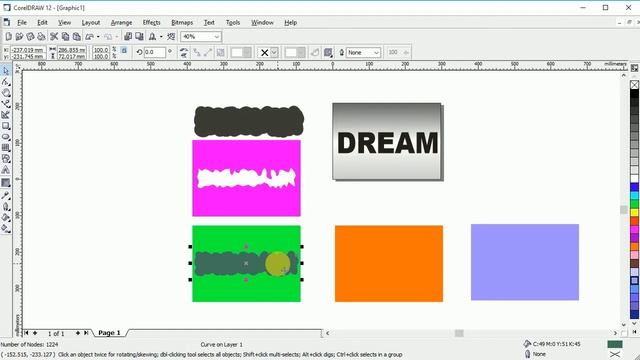The height and width of the screenshot is (360, 640).
Task: Select the Freehand tool in toolbox
Action: coord(6,104)
